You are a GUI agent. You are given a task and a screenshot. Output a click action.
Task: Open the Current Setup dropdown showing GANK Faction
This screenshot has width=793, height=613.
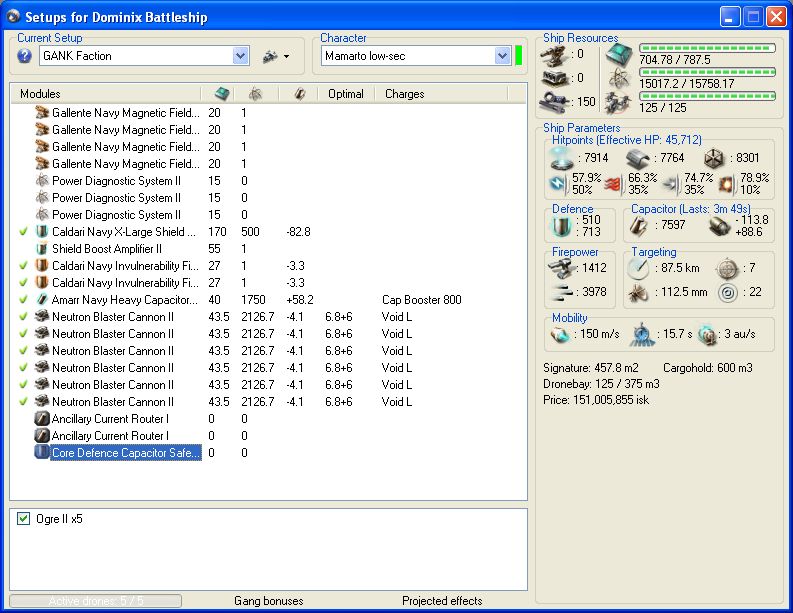240,56
